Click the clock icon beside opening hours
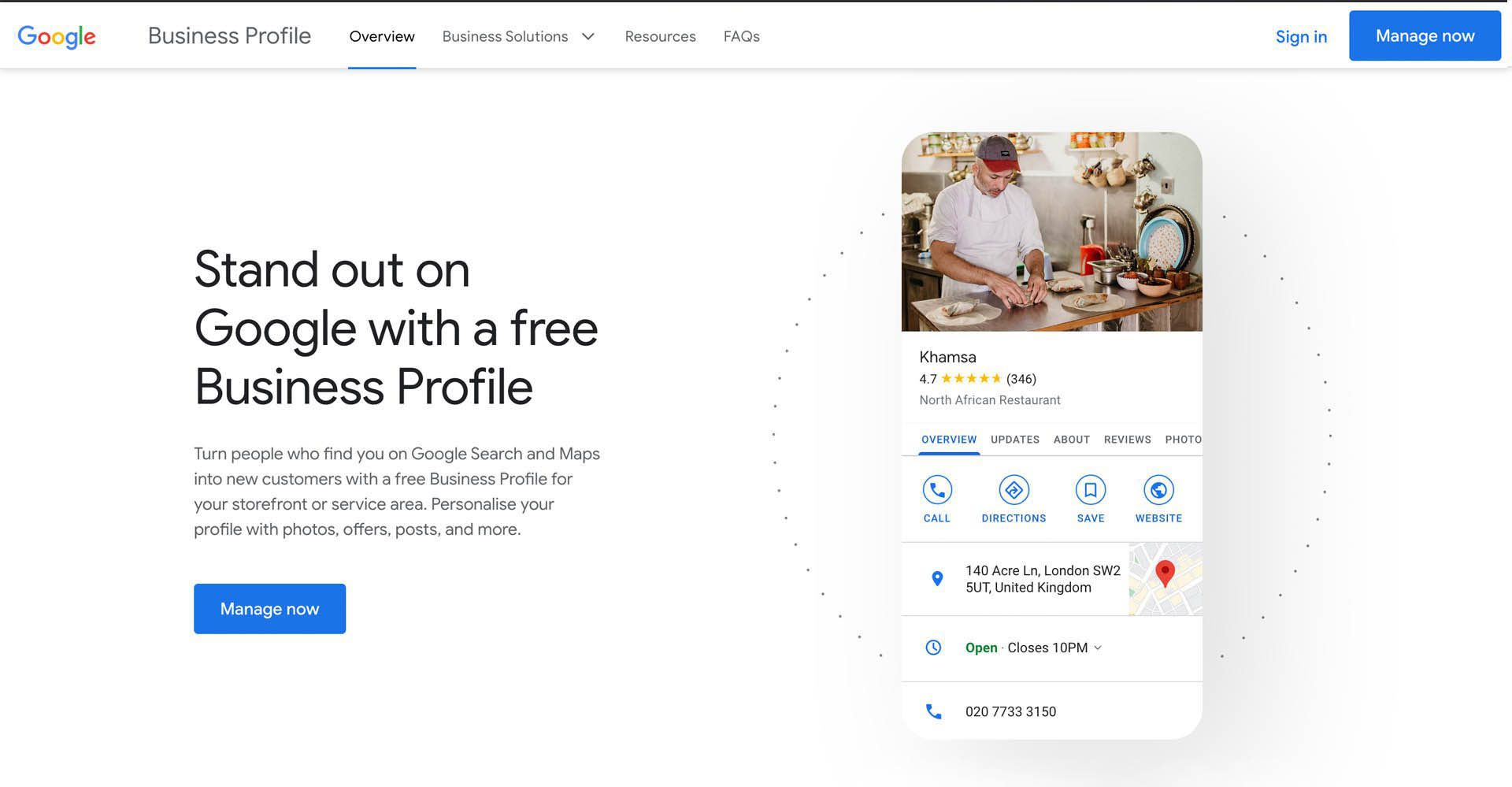The height and width of the screenshot is (787, 1512). 934,648
